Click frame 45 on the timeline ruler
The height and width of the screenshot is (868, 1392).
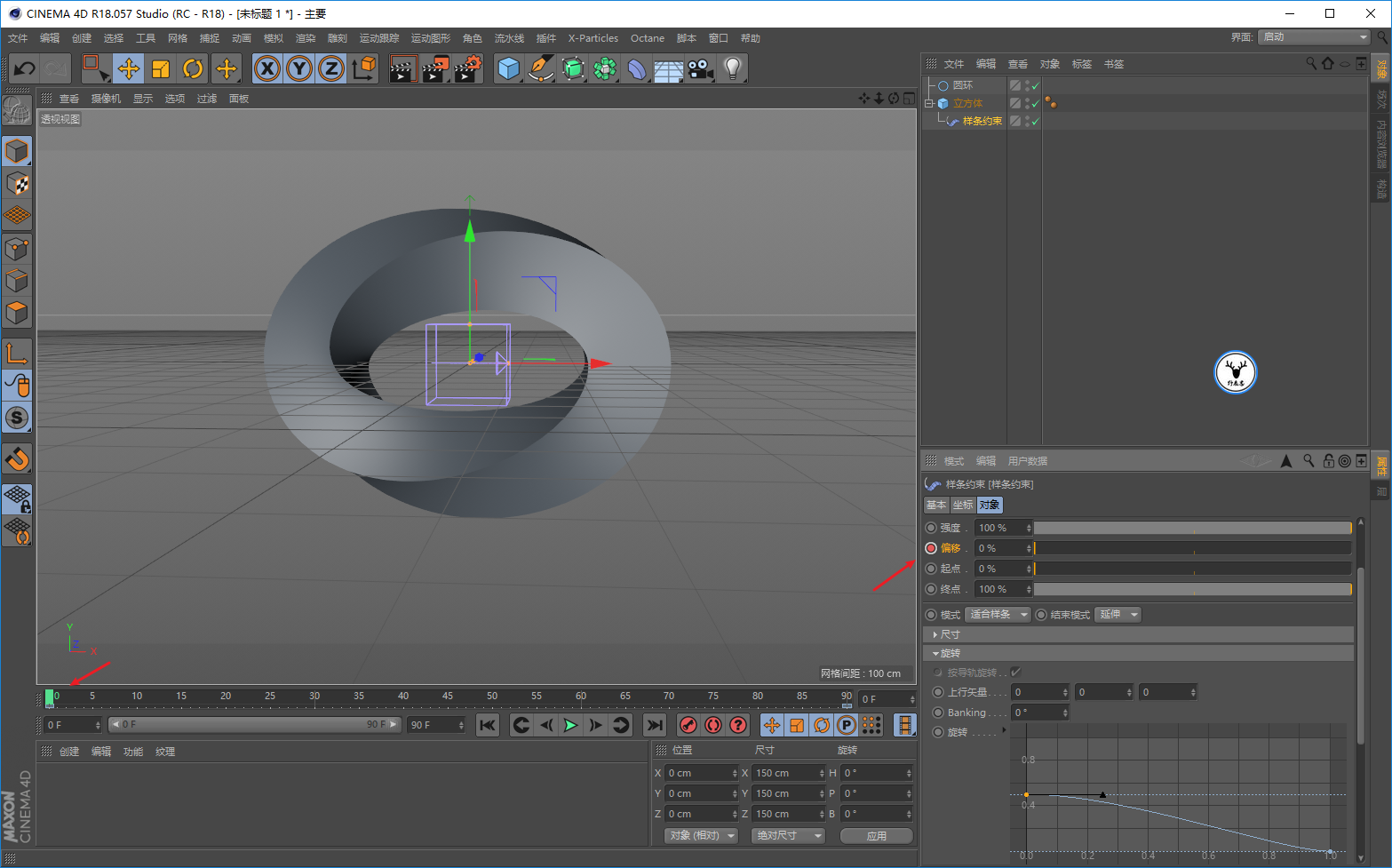tap(448, 697)
